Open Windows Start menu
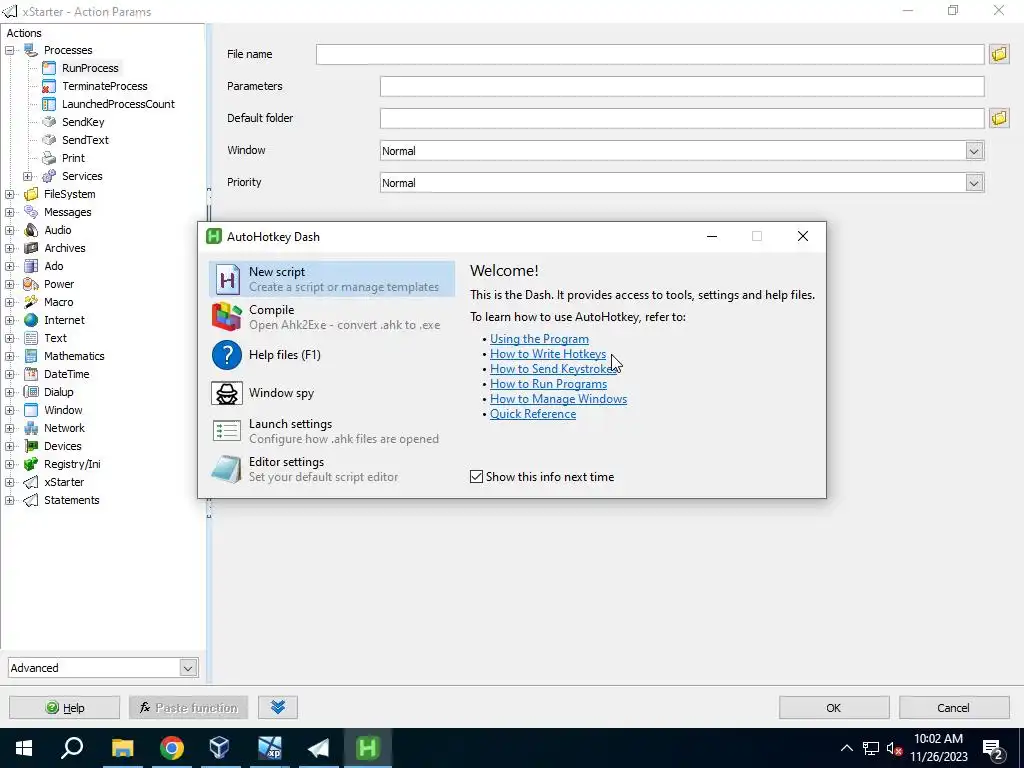Screen dimensions: 1024x768 [24, 748]
